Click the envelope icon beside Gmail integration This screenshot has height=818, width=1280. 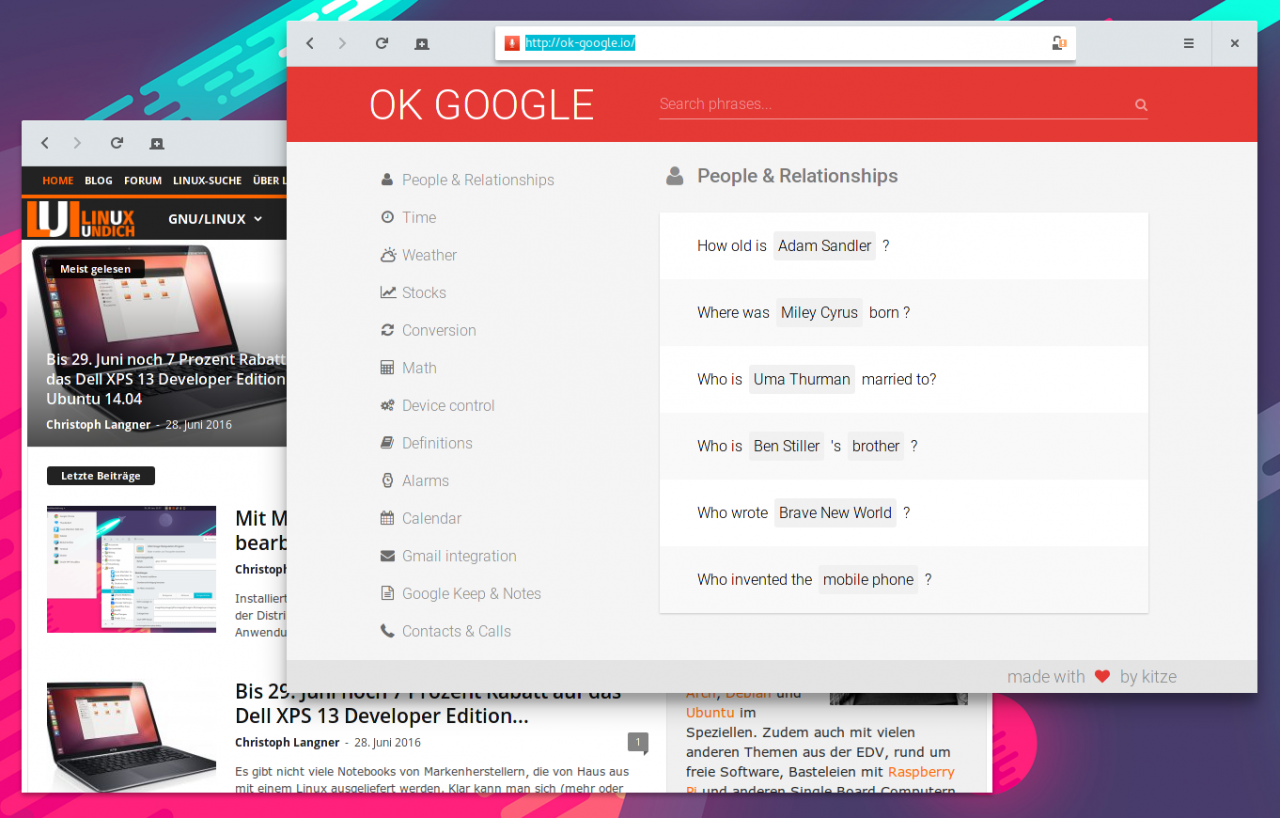(x=387, y=556)
